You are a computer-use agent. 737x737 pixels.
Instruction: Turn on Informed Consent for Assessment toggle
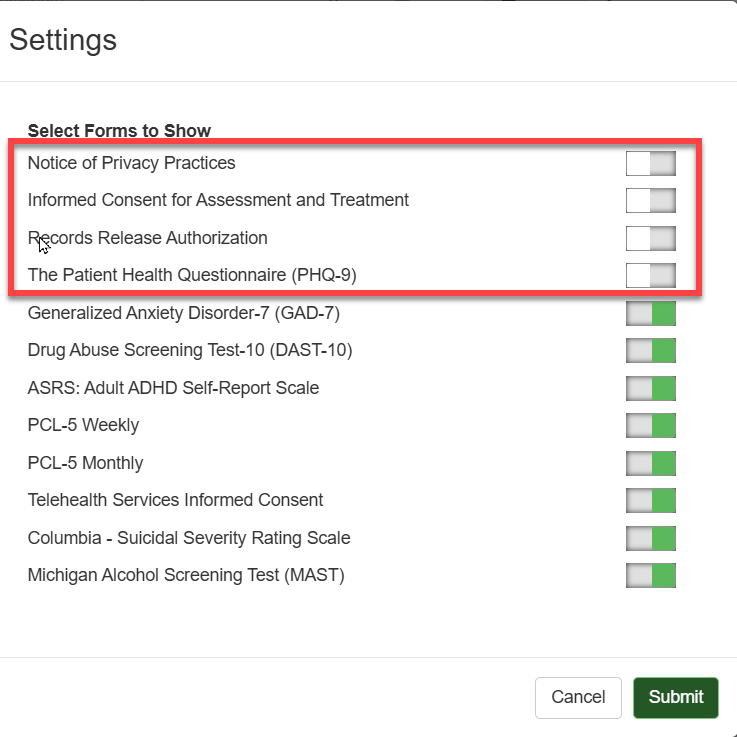(x=650, y=200)
